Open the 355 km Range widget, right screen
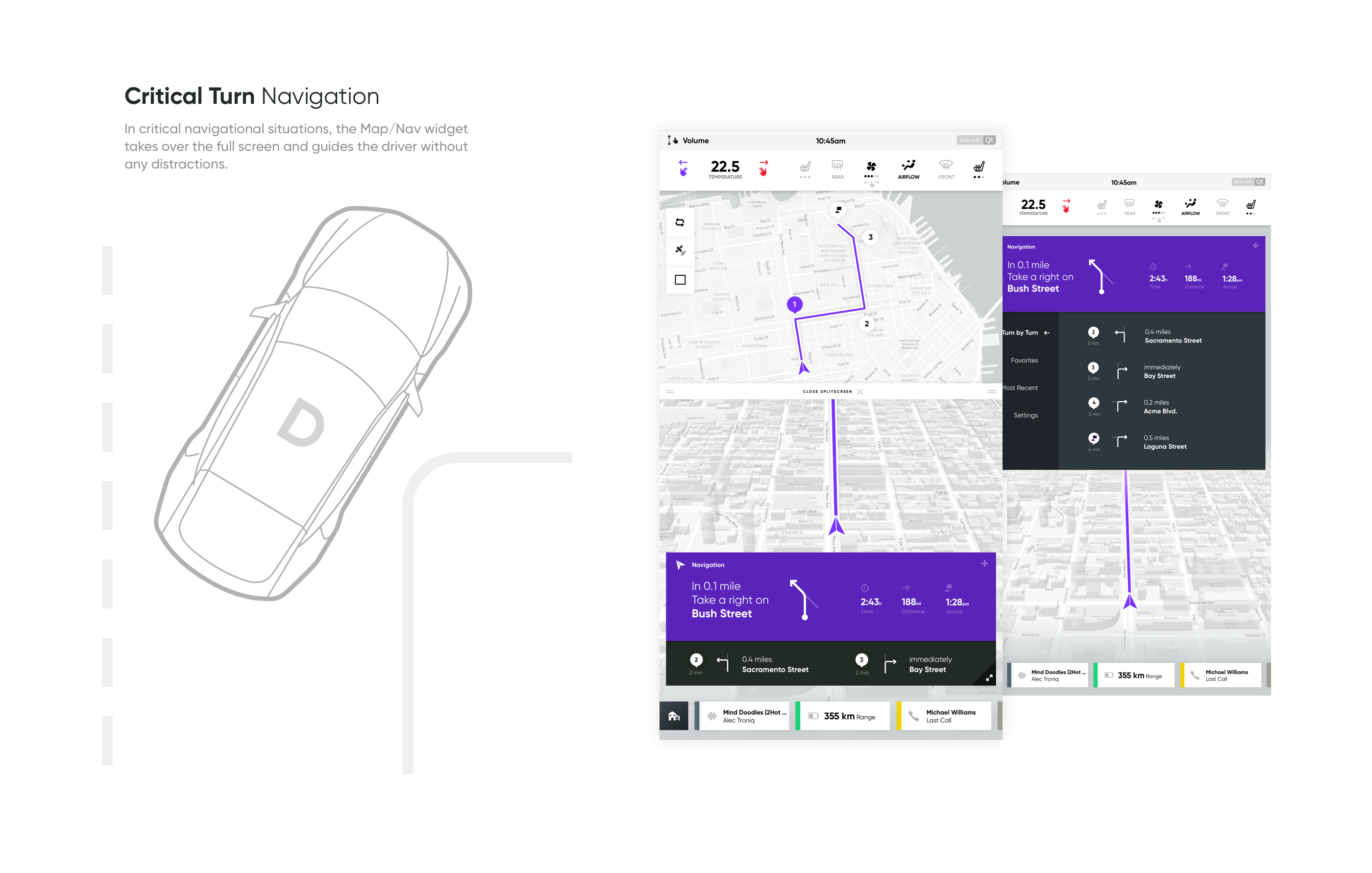Image resolution: width=1372 pixels, height=873 pixels. pos(1134,676)
